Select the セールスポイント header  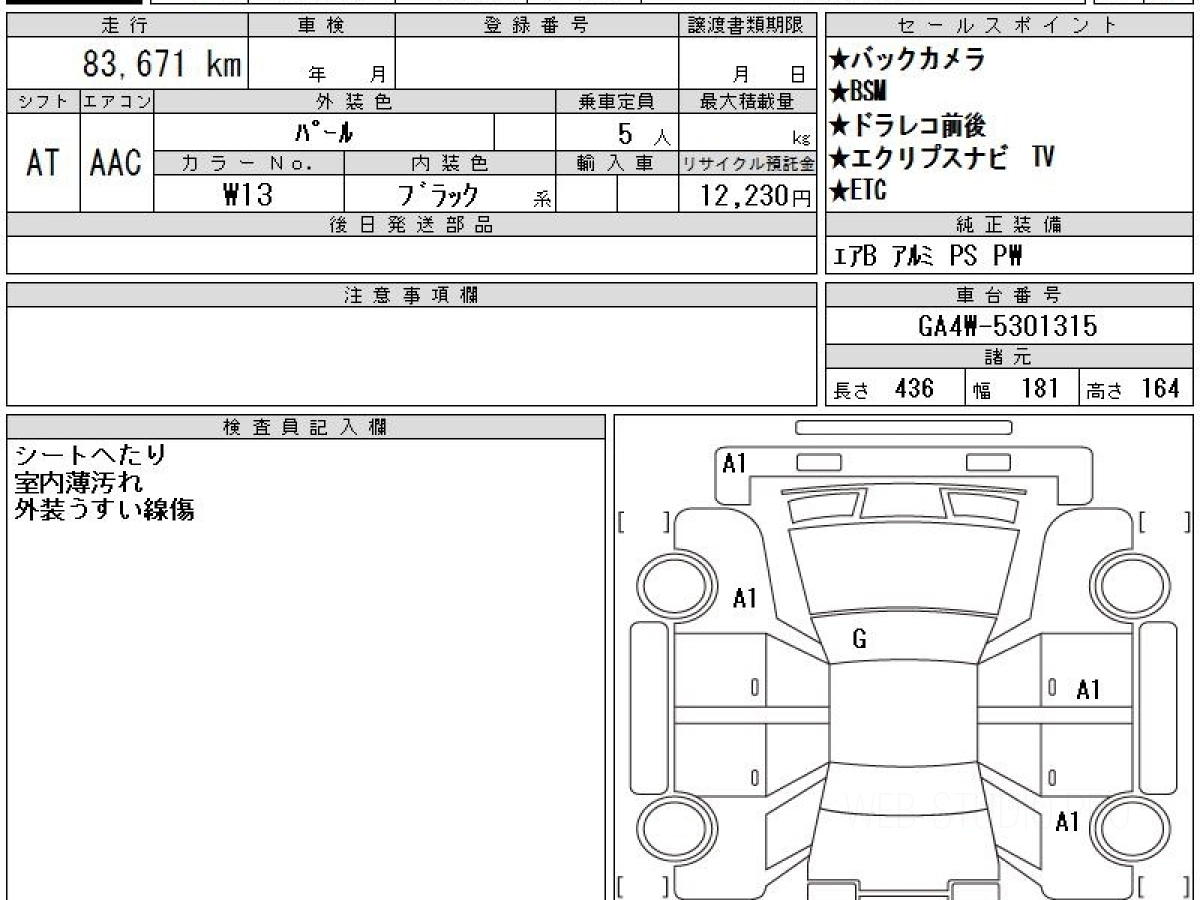(x=1009, y=26)
